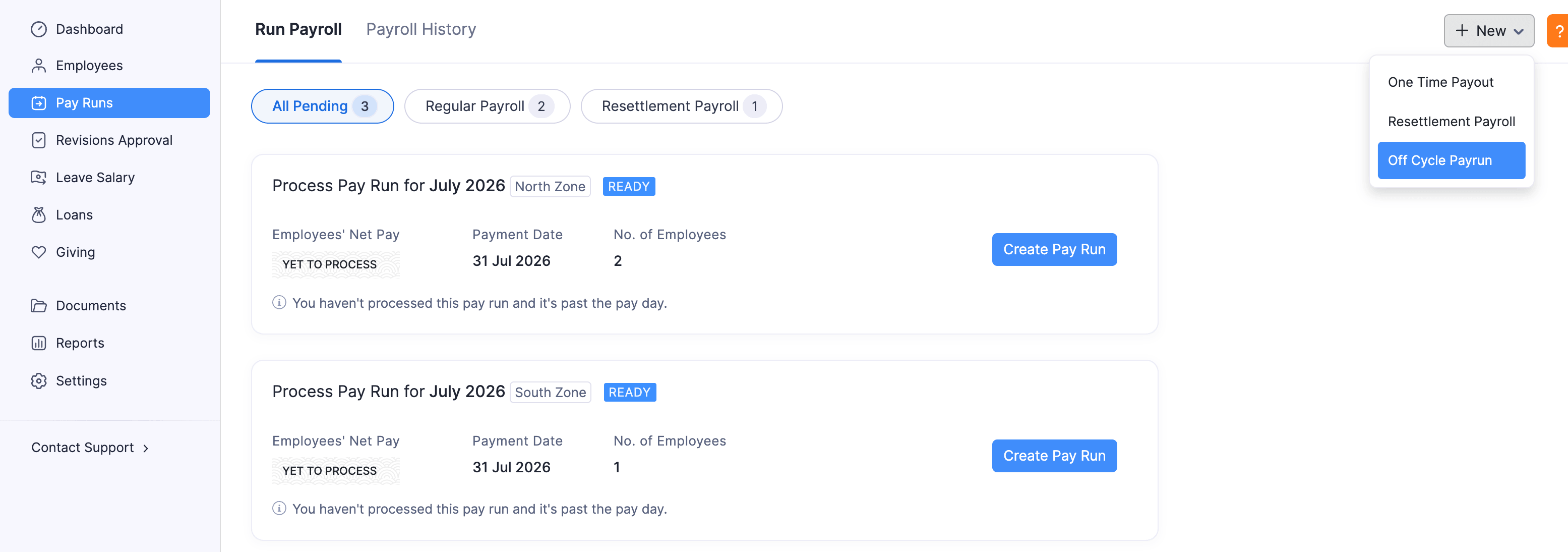
Task: Click South Zone payment date 31 Jul 2026
Action: coord(511,467)
